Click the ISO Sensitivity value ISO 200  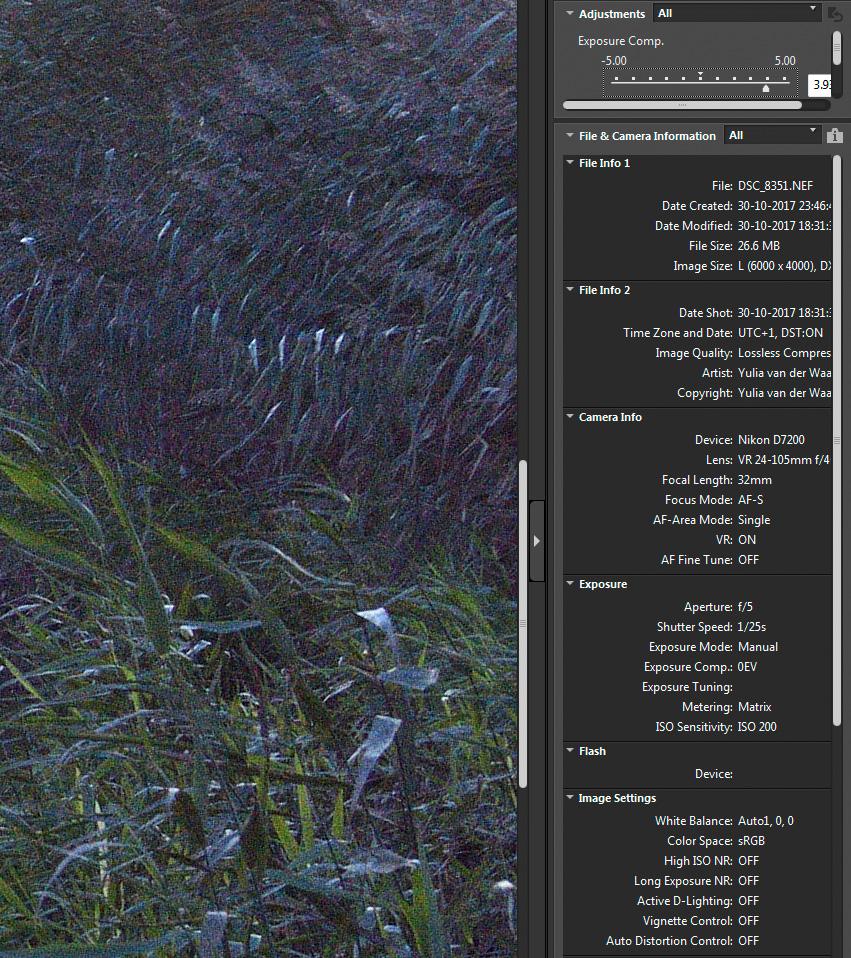click(757, 727)
